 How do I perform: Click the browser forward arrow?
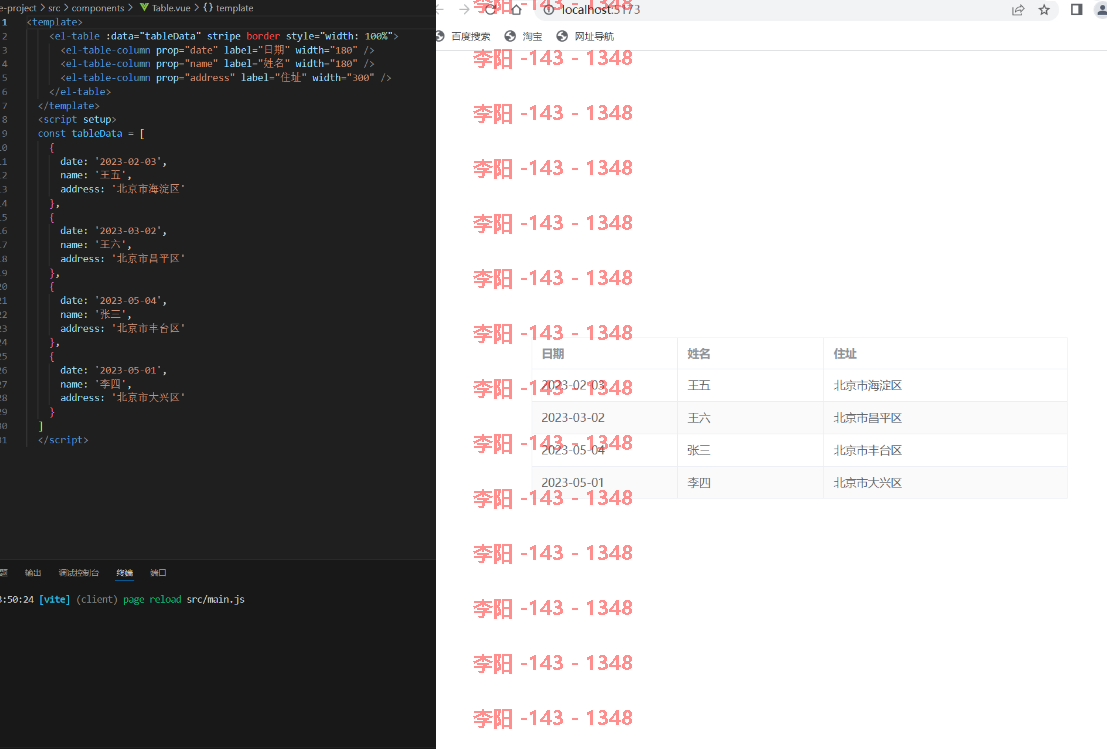[464, 9]
